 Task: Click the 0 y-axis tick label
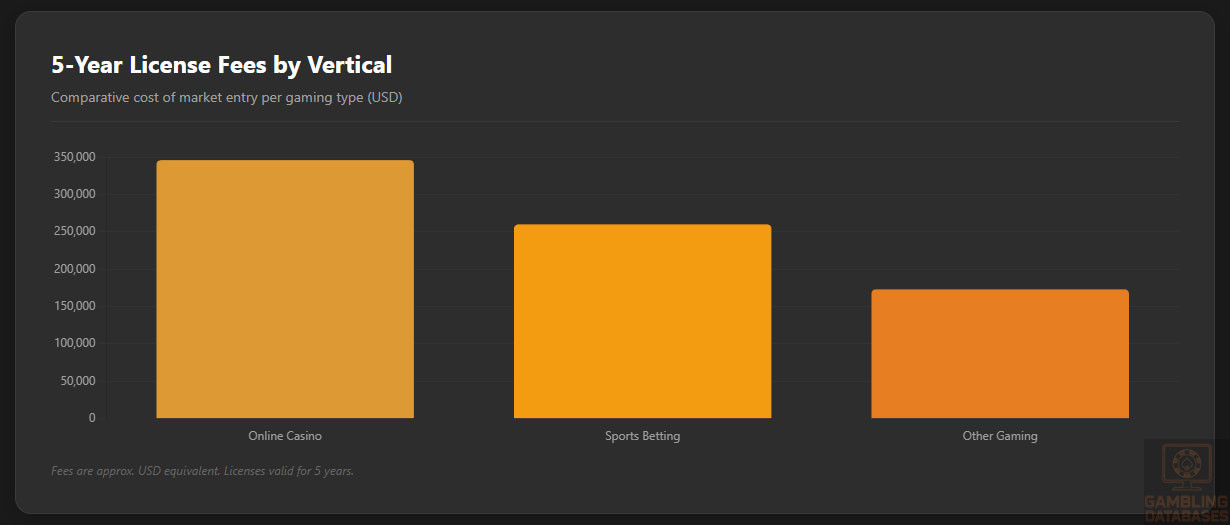92,418
